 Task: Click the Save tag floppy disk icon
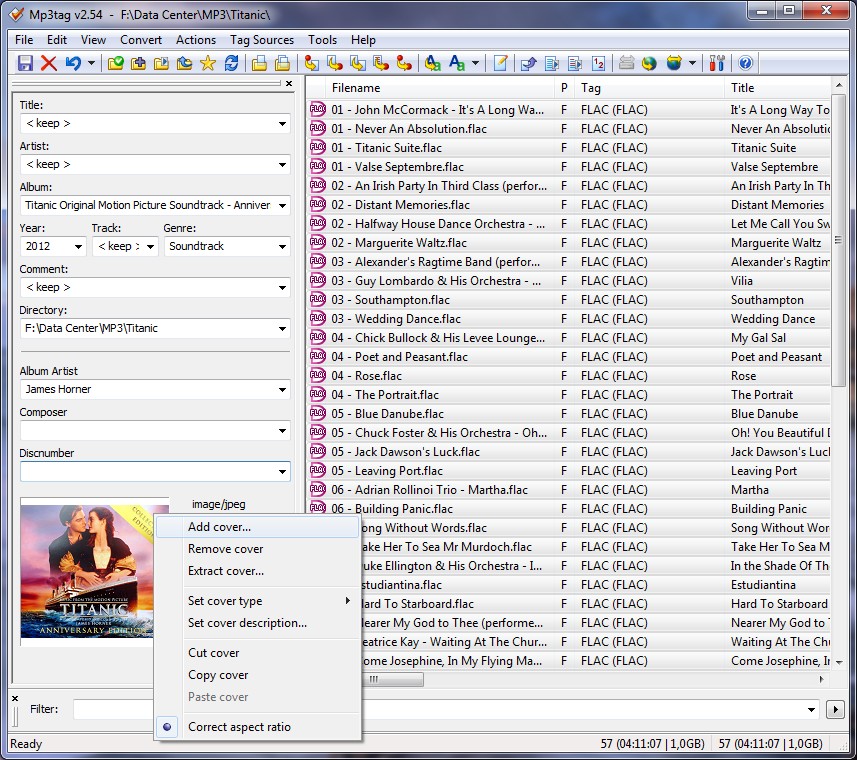[25, 63]
